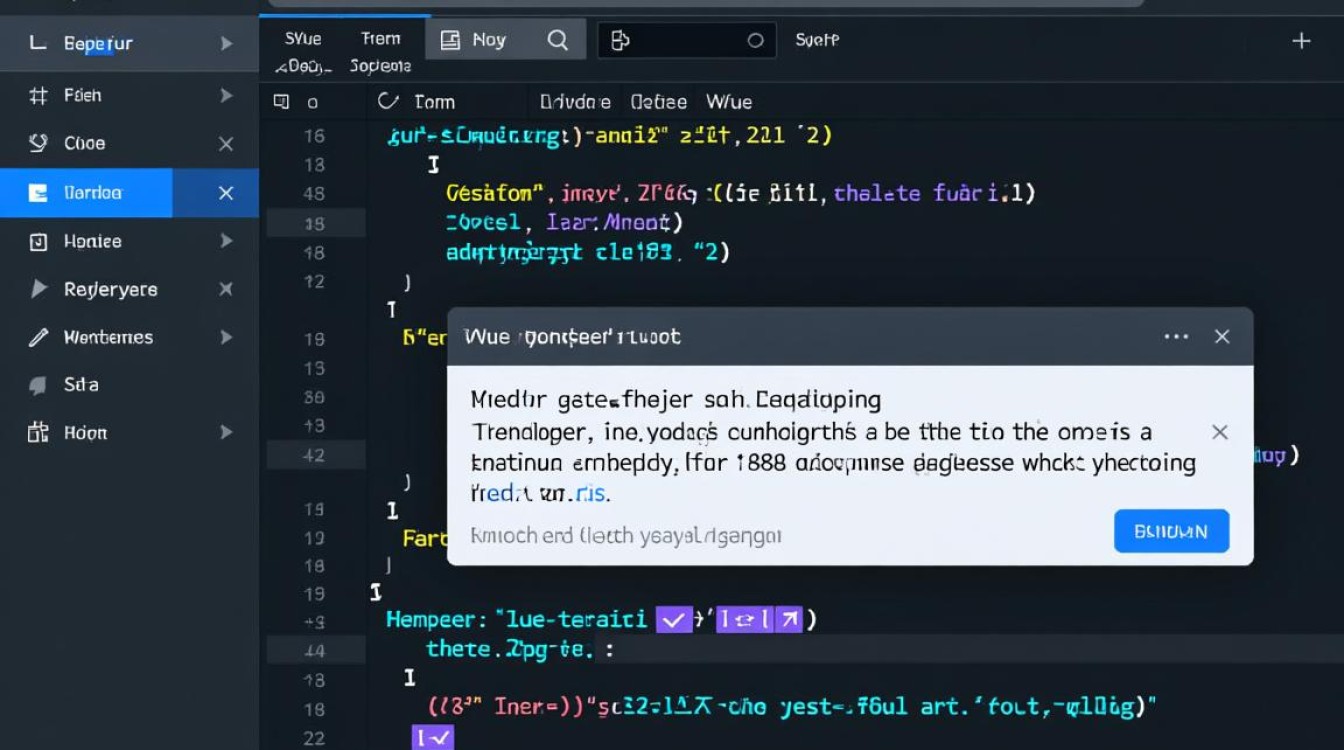Click line number 42 in the gutter
Viewport: 1344px width, 750px height.
coord(313,455)
